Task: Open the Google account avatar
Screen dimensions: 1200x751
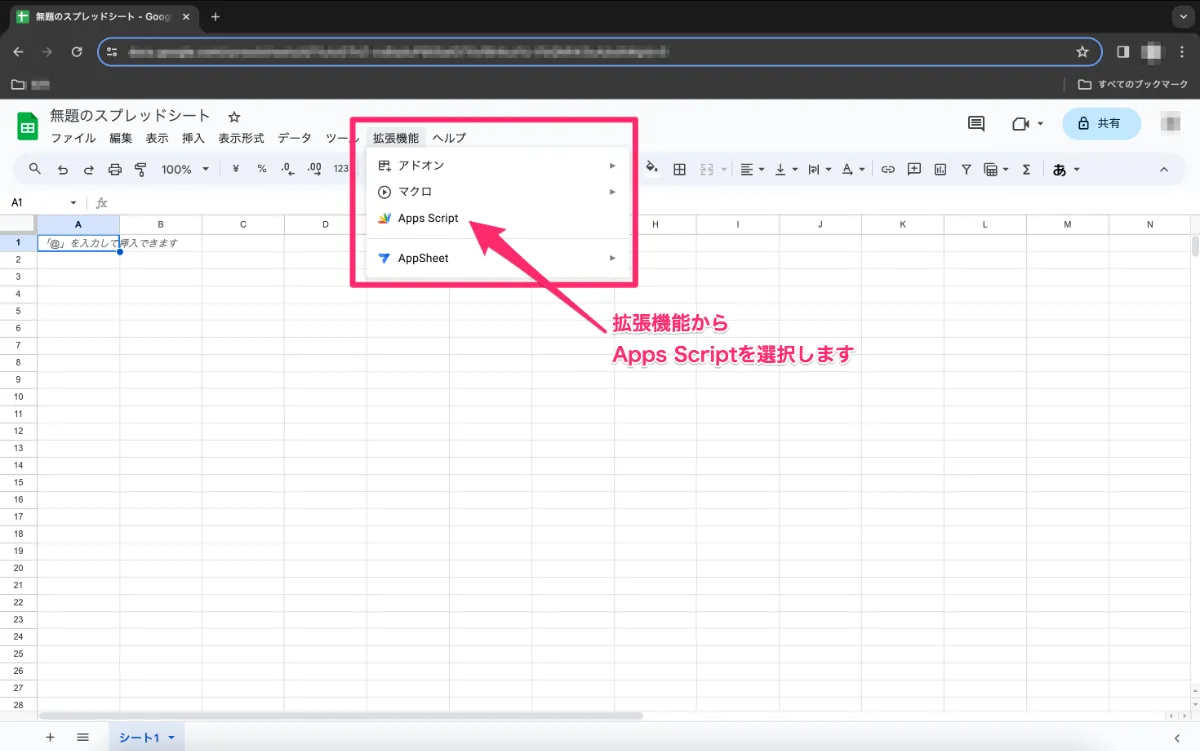Action: coord(1170,123)
